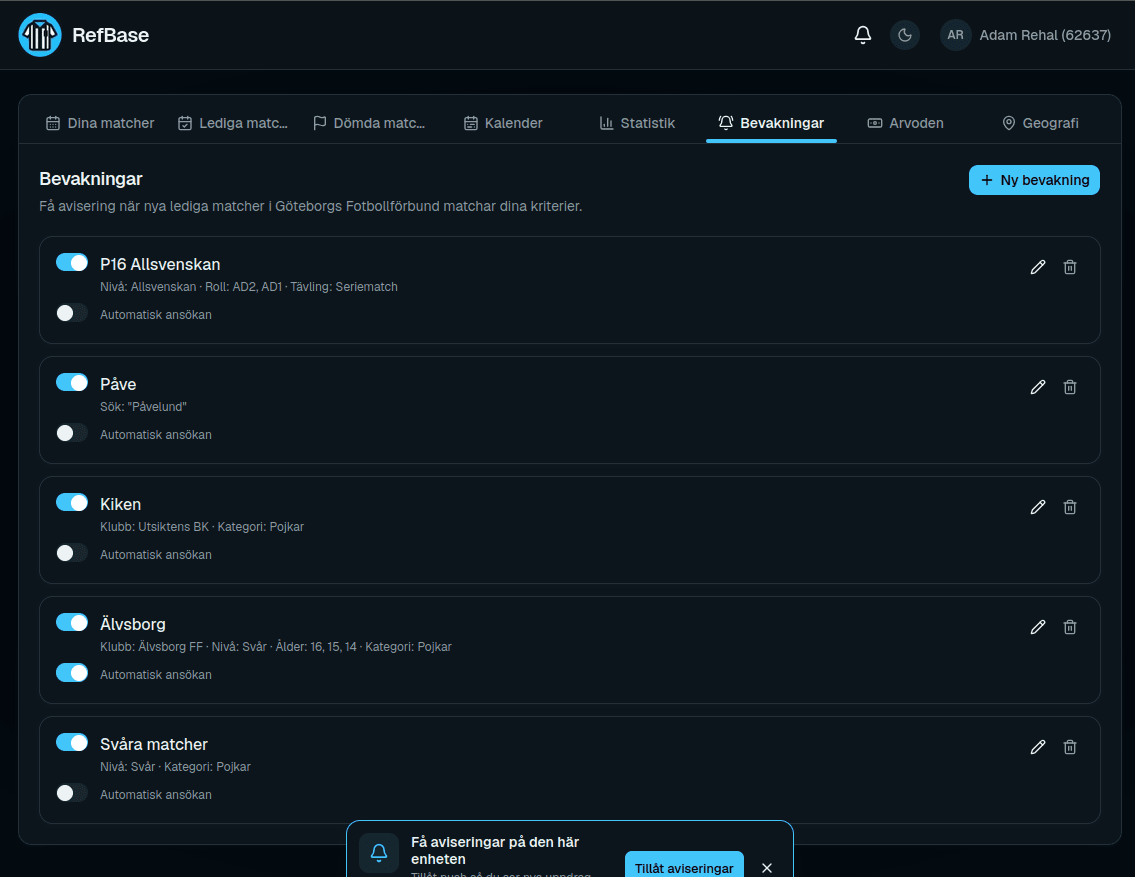Go to the Geografi tab
Image resolution: width=1135 pixels, height=877 pixels.
click(x=1040, y=123)
